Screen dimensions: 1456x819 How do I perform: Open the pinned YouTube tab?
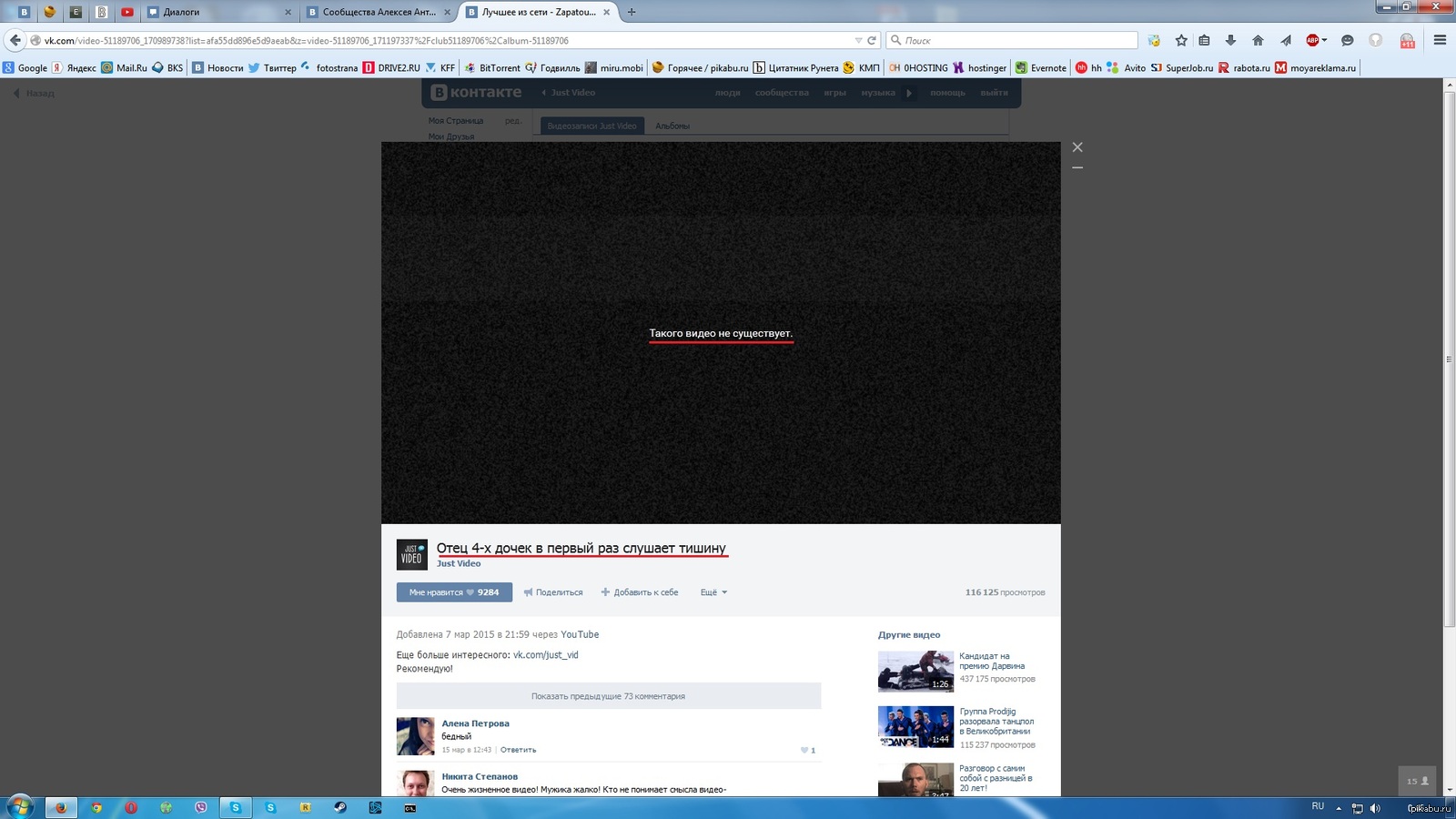pyautogui.click(x=127, y=12)
